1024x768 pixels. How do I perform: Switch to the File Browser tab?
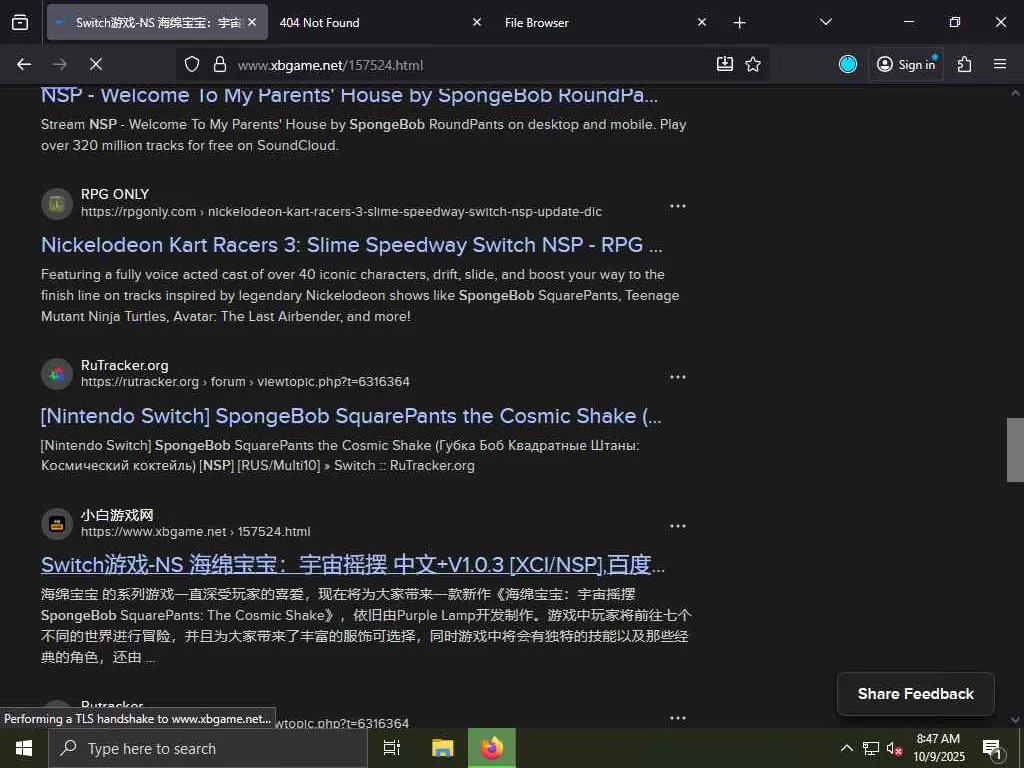tap(536, 23)
